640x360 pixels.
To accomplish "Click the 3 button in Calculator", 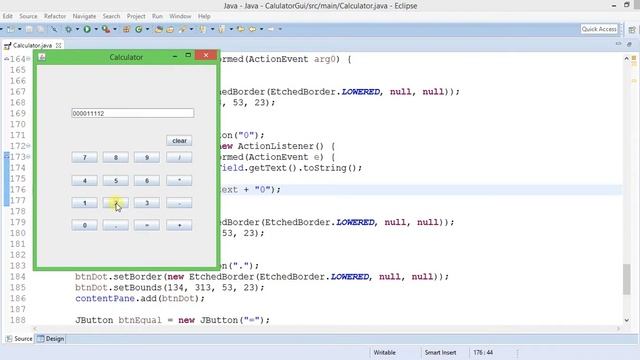I will coord(147,203).
